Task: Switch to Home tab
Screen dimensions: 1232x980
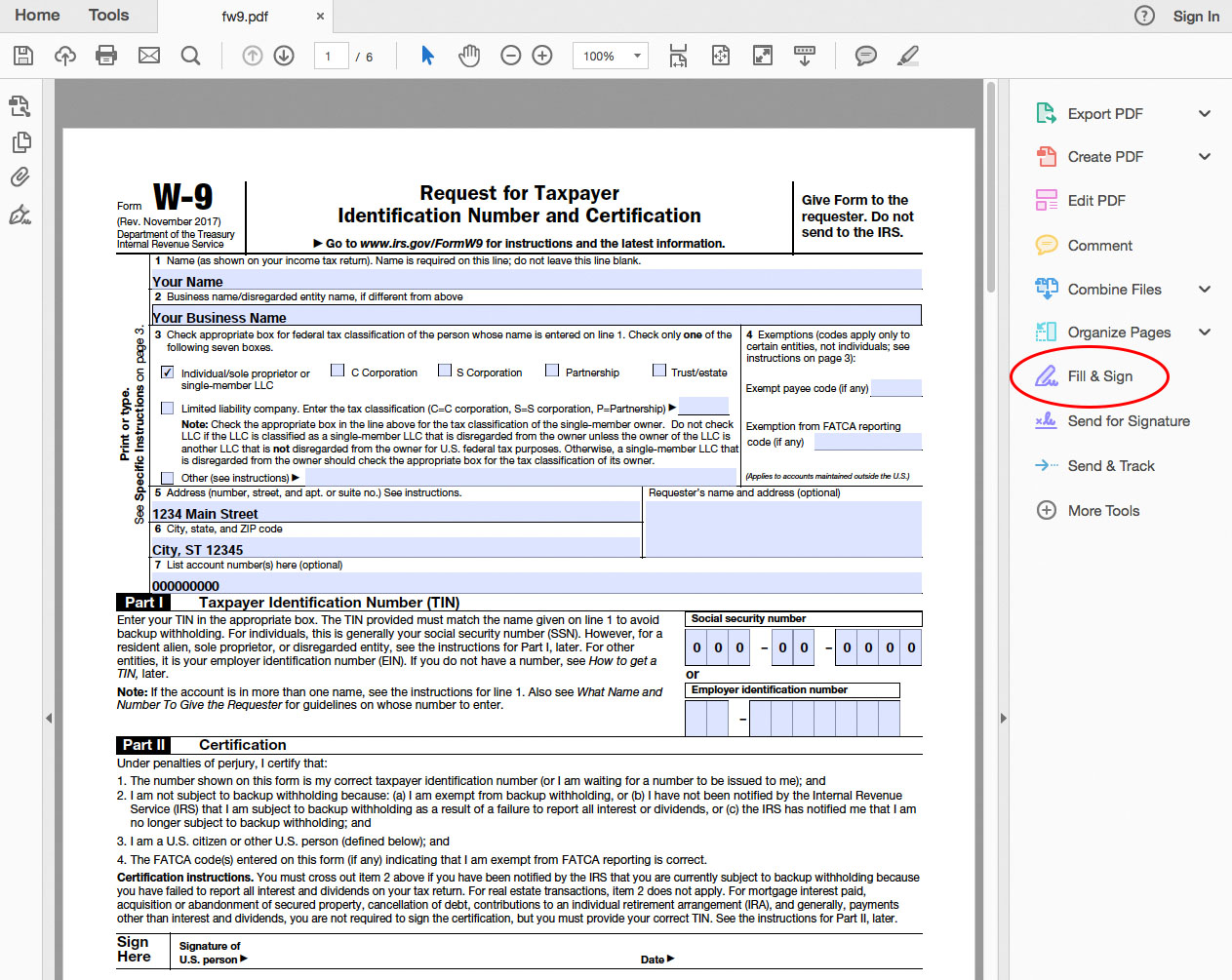Action: coord(37,16)
